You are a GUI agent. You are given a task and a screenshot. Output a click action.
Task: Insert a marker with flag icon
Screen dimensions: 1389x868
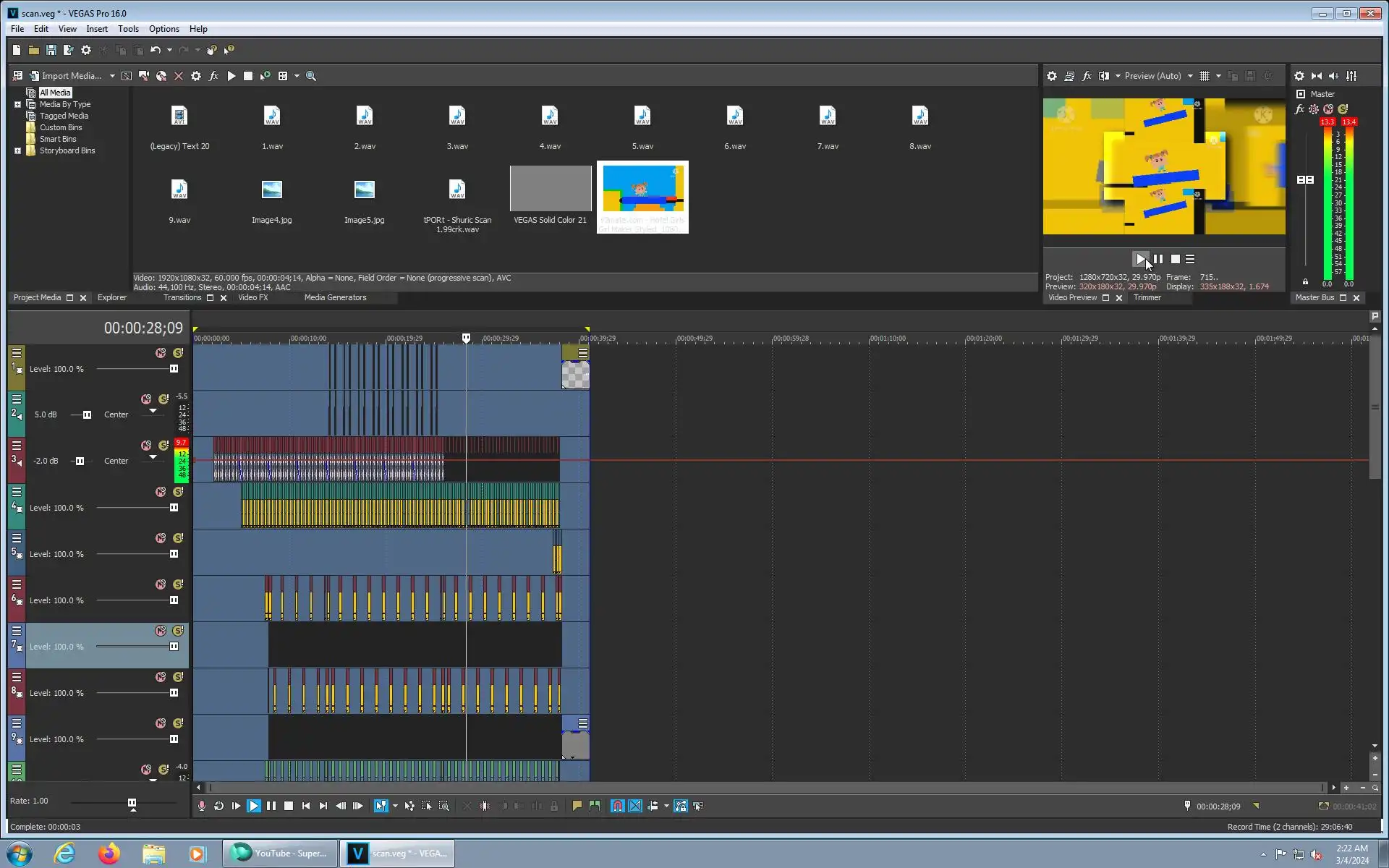[577, 806]
